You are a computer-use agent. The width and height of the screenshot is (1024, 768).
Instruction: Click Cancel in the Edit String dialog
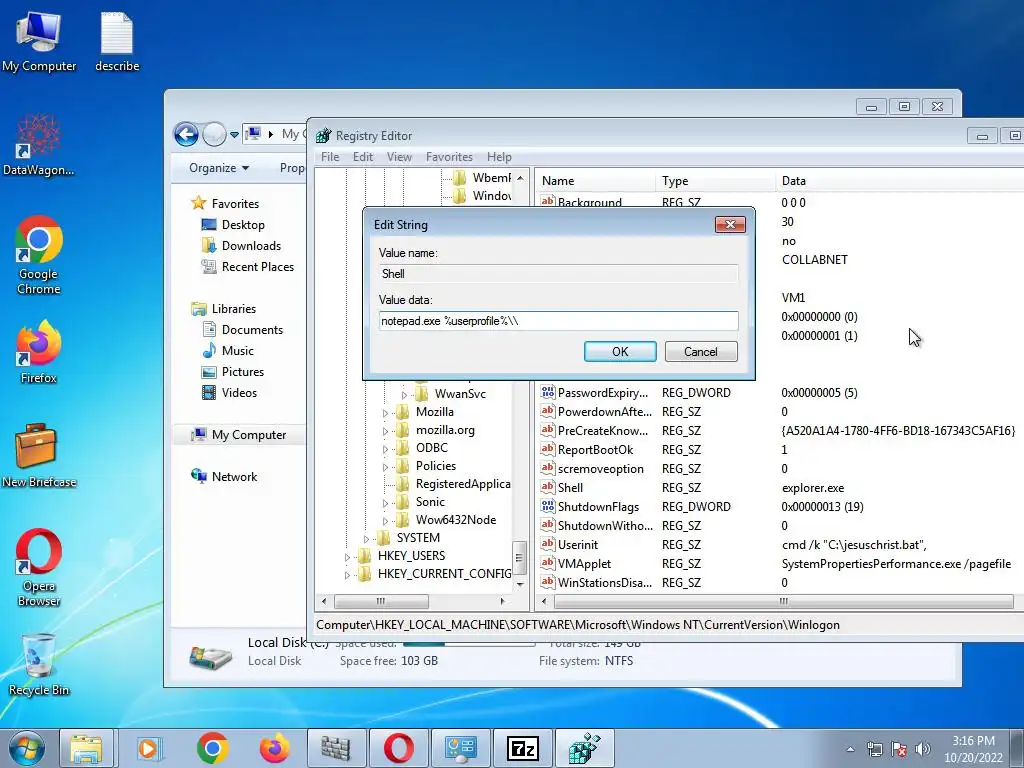(x=701, y=351)
